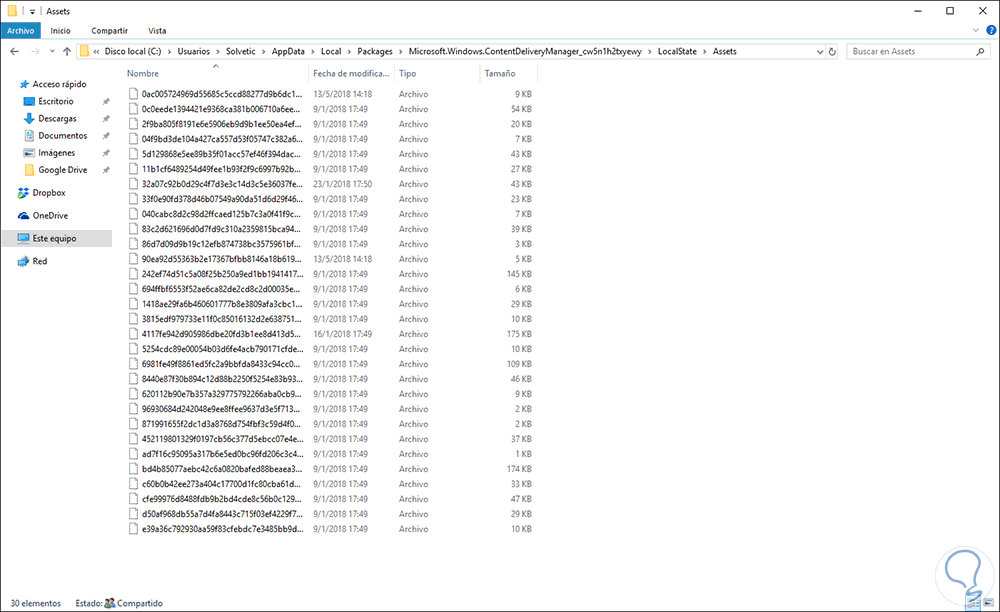Open the Archivo menu
Viewport: 1000px width, 612px height.
(20, 30)
